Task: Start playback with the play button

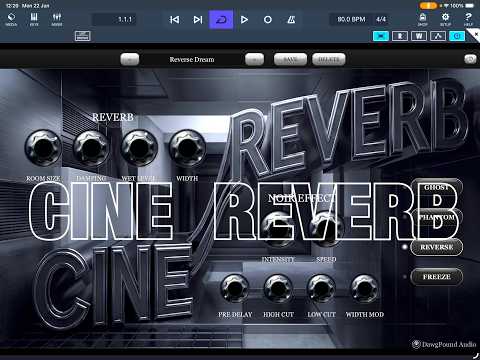Action: pyautogui.click(x=244, y=20)
